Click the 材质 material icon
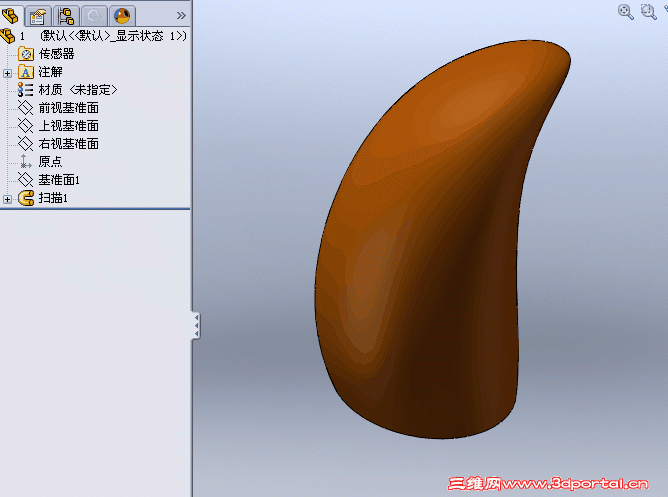This screenshot has height=497, width=668. pos(26,90)
